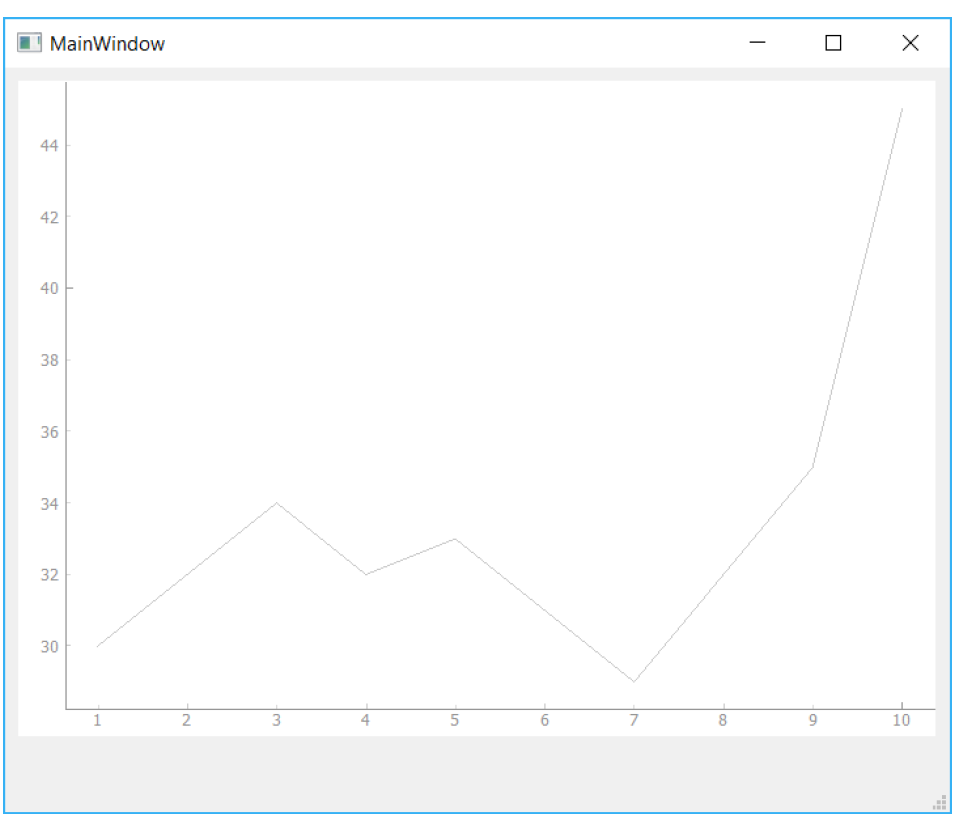Screen dimensions: 957x819
Task: Click the line's dip at x=4
Action: pos(366,574)
